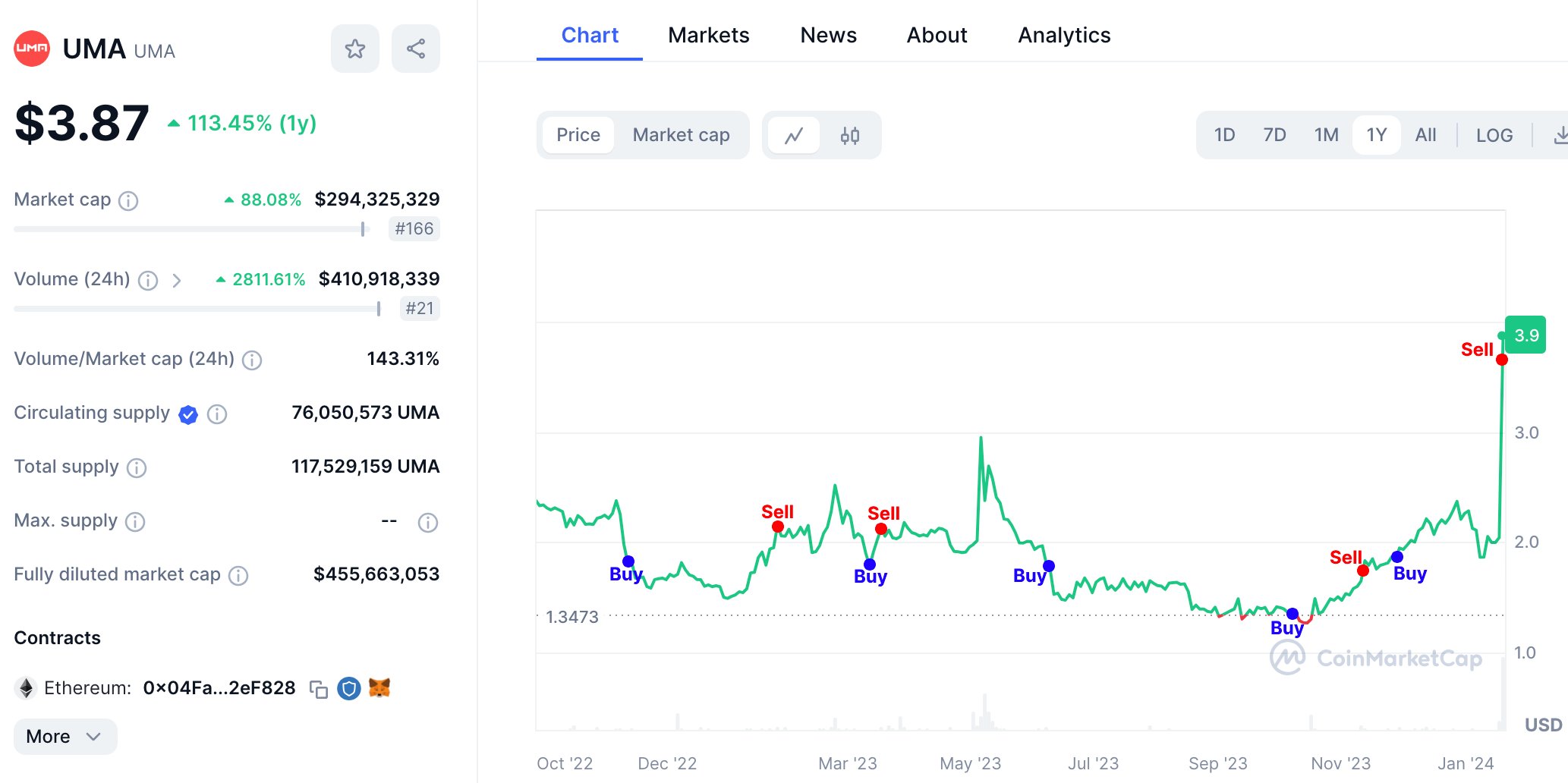1568x783 pixels.
Task: Click the UMA coin logo
Action: [x=32, y=49]
